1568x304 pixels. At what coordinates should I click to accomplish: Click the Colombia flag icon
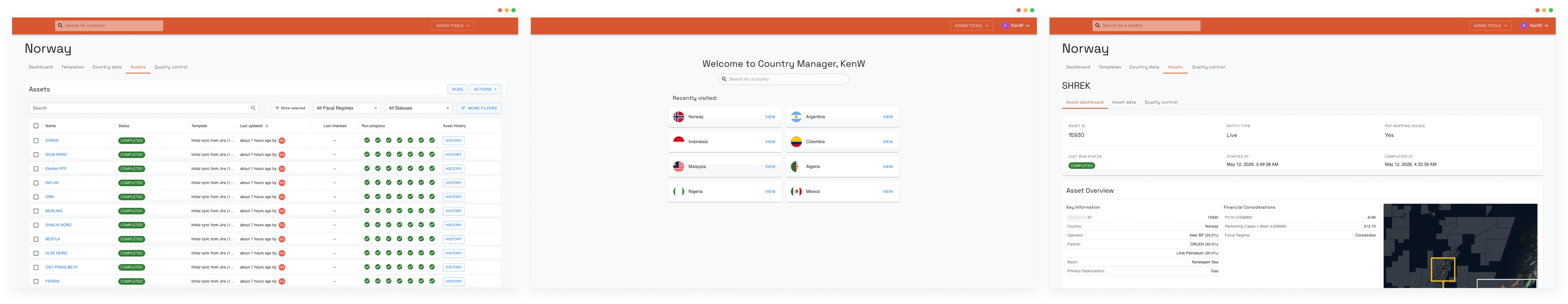796,142
